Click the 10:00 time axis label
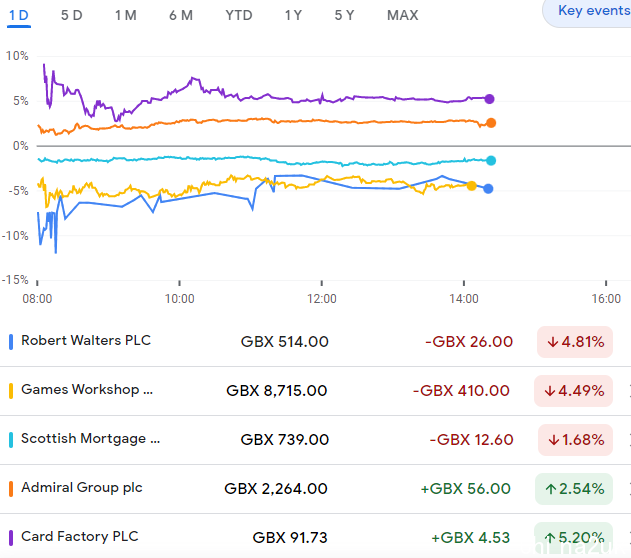 179,299
